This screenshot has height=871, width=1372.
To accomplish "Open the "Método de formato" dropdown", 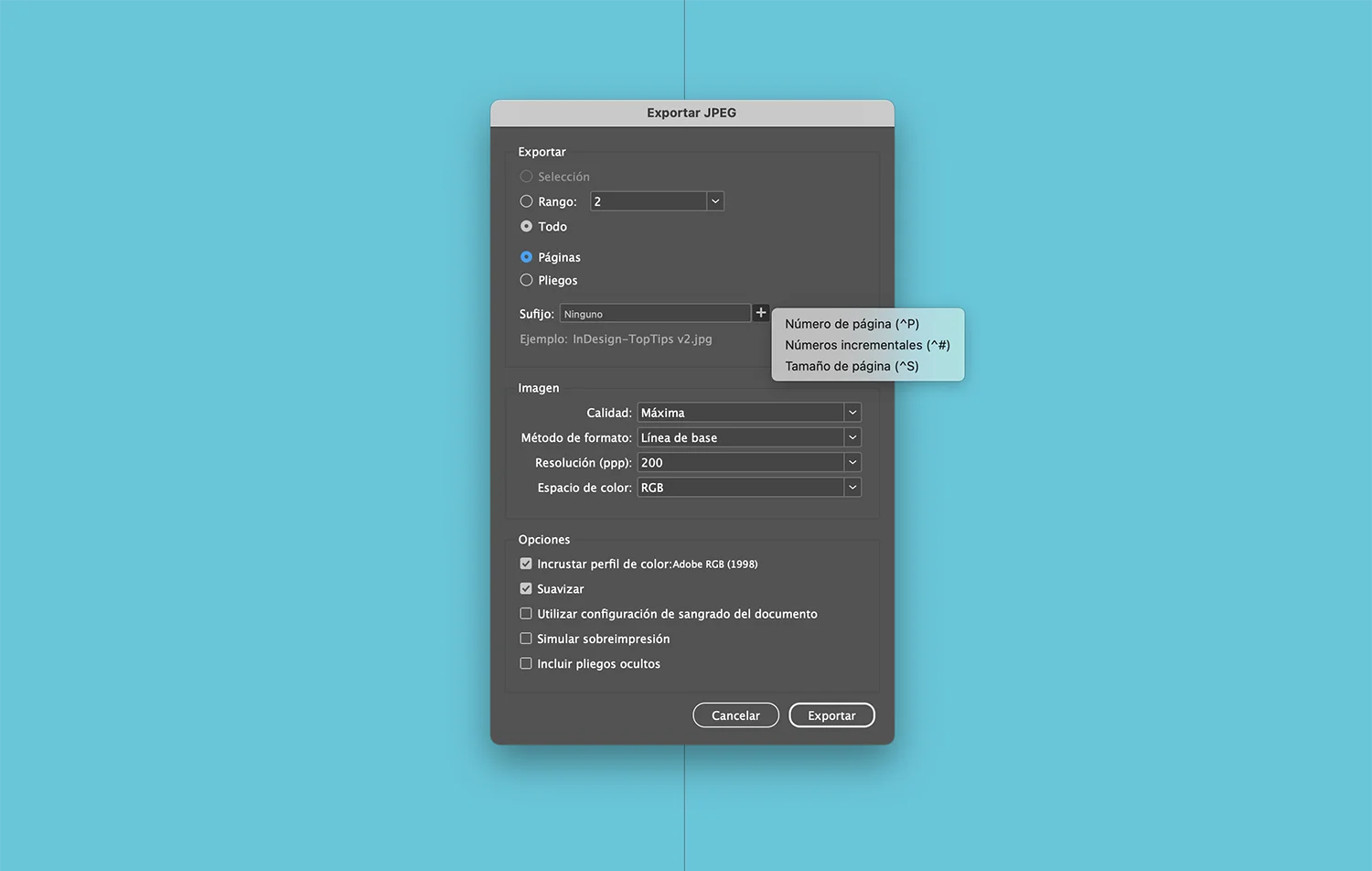I will point(852,437).
